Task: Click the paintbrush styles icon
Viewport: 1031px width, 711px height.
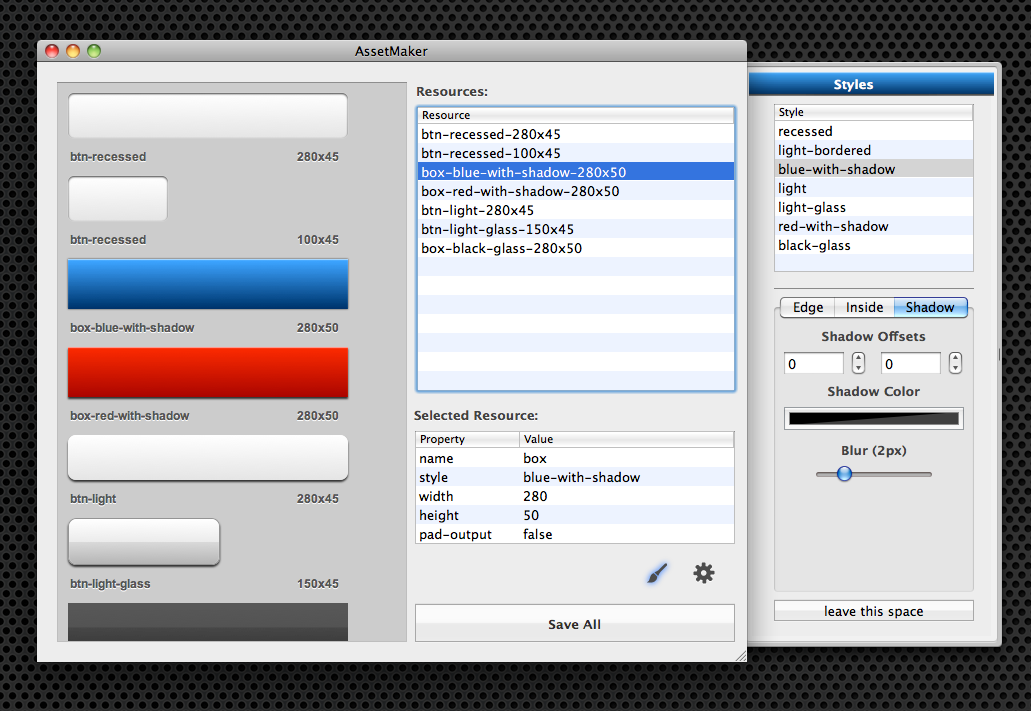Action: [656, 573]
